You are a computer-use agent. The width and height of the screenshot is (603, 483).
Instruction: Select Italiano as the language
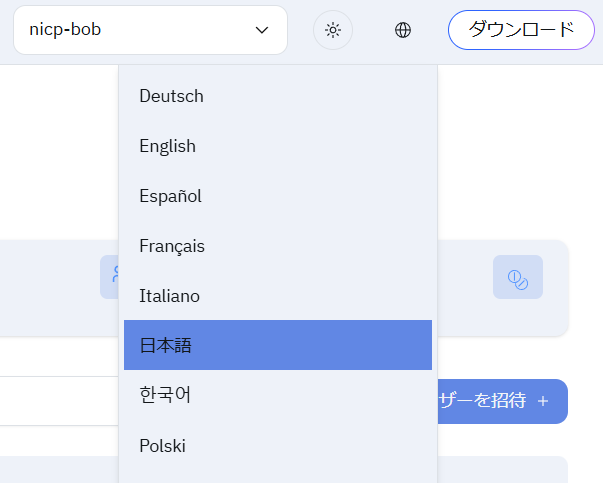[x=170, y=296]
